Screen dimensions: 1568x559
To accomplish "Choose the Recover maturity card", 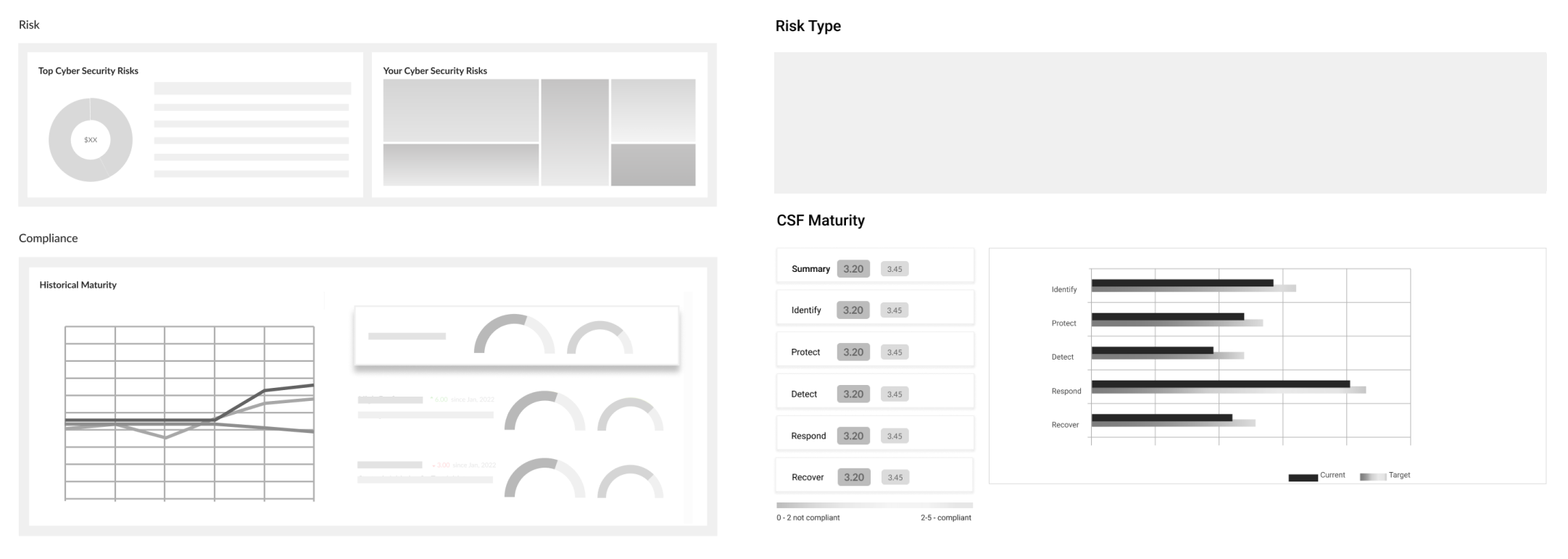I will (x=875, y=475).
